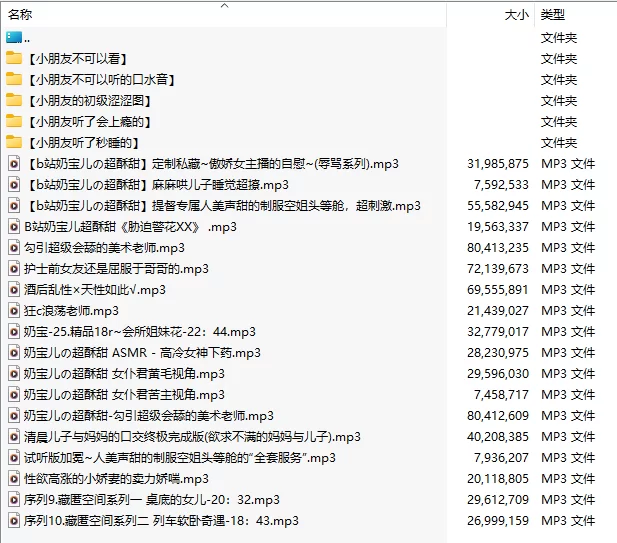Click the 文件夹 type cell for 【小朋友听了秒睡的】

(x=559, y=142)
